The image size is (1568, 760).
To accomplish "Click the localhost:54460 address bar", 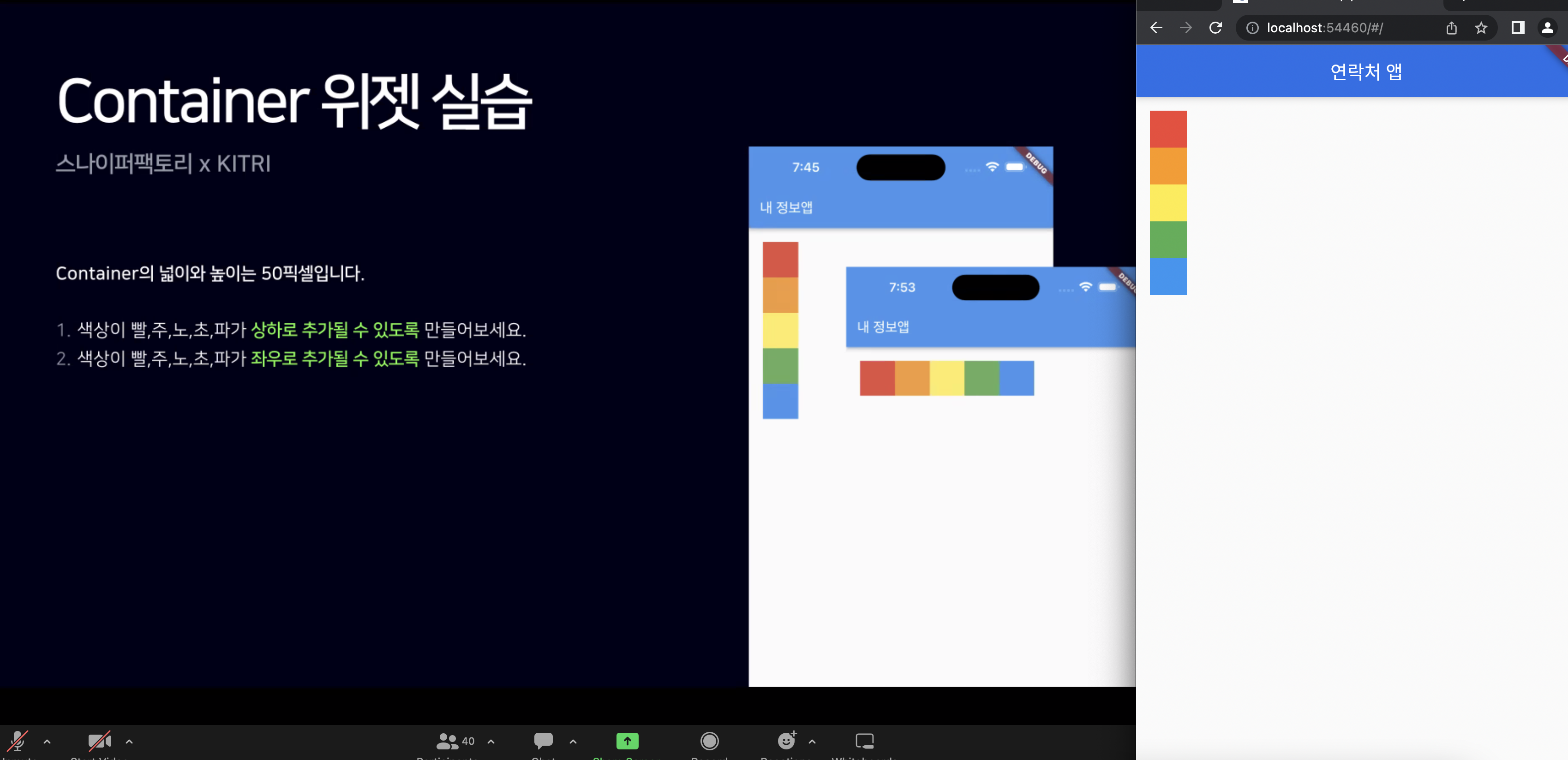I will coord(1324,28).
